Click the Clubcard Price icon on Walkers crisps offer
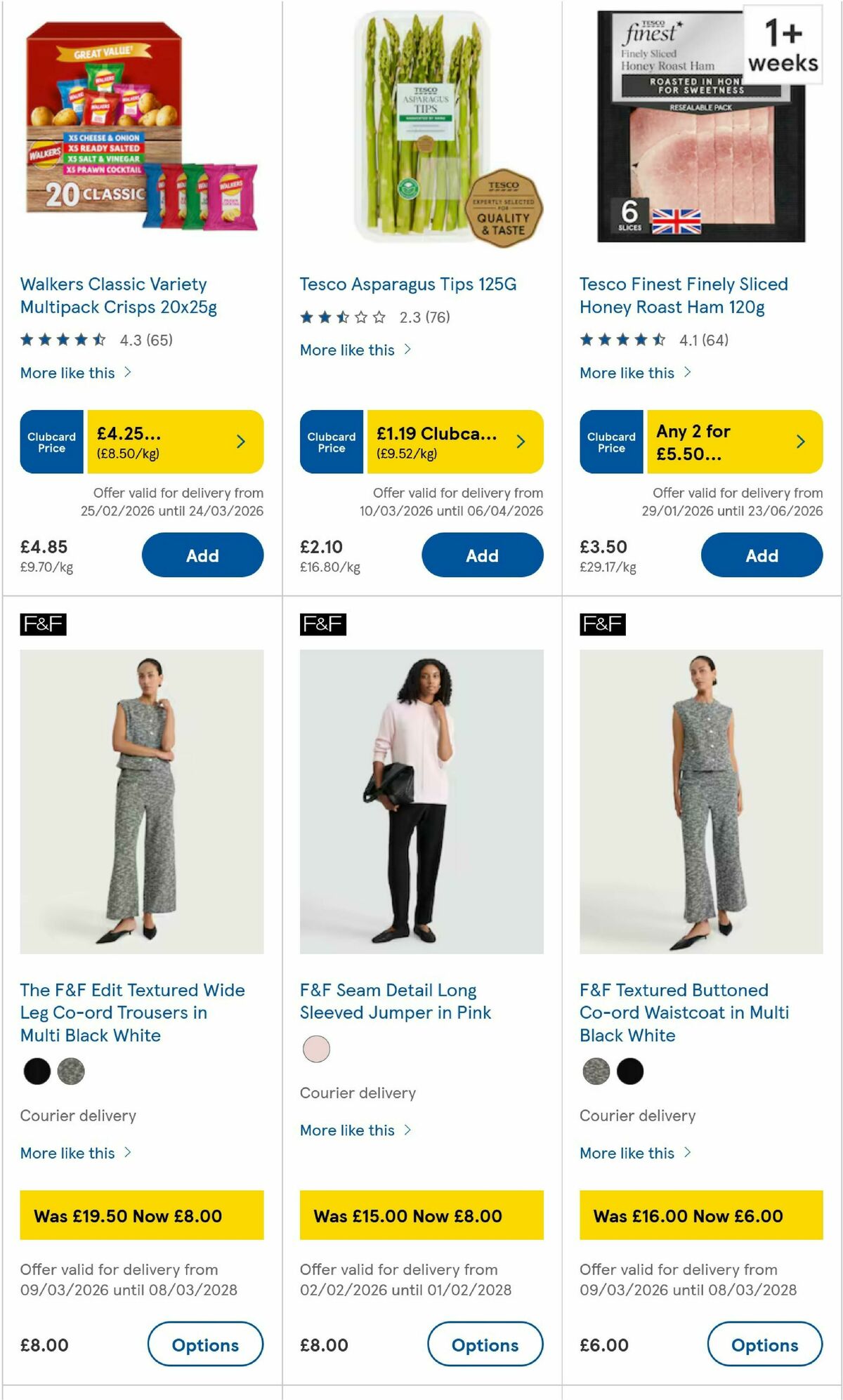Image resolution: width=843 pixels, height=1400 pixels. (x=51, y=441)
